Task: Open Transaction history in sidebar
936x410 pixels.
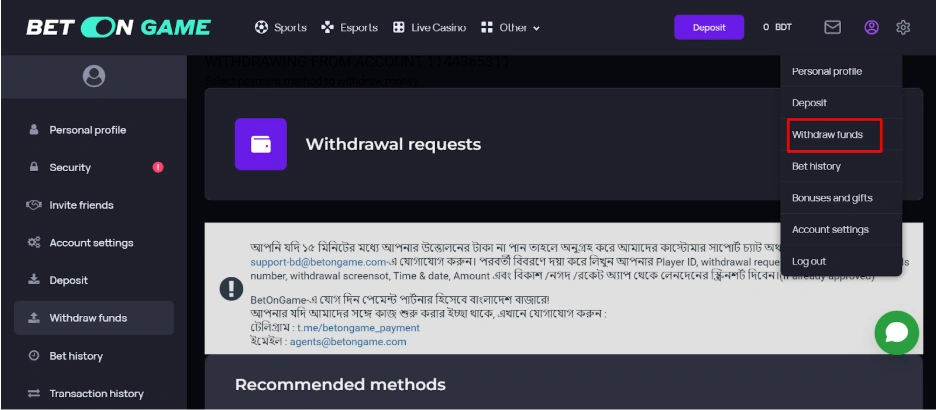Action: (x=96, y=393)
